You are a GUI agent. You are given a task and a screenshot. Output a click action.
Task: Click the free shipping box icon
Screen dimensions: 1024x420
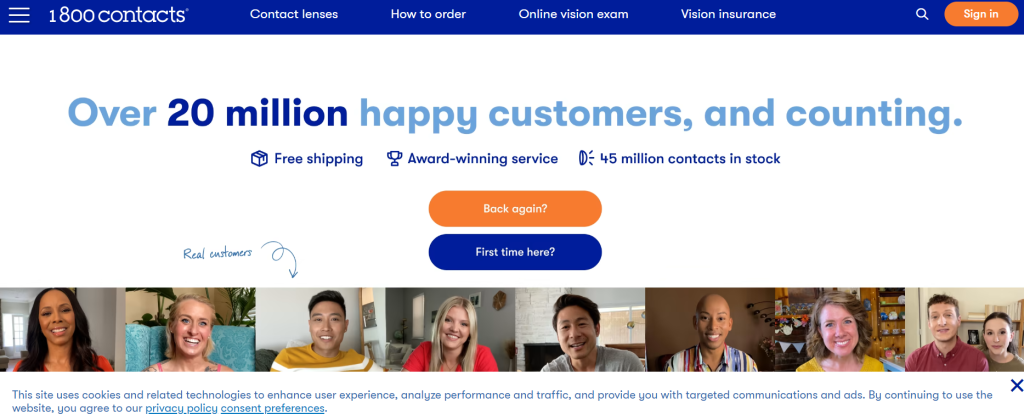(259, 159)
